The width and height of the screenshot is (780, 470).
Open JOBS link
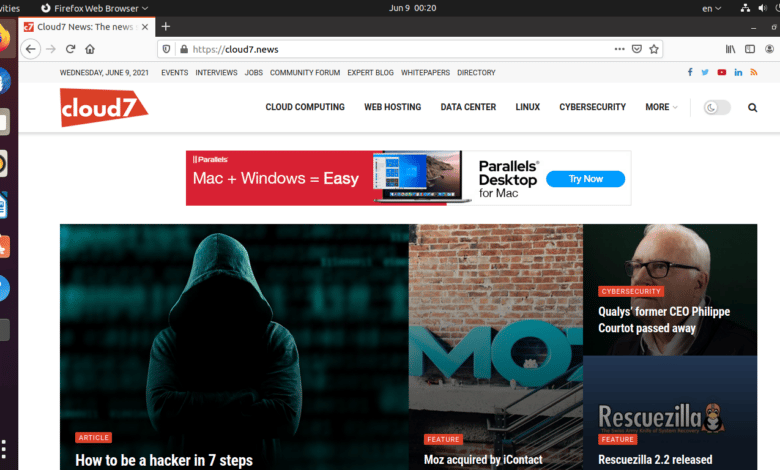254,73
